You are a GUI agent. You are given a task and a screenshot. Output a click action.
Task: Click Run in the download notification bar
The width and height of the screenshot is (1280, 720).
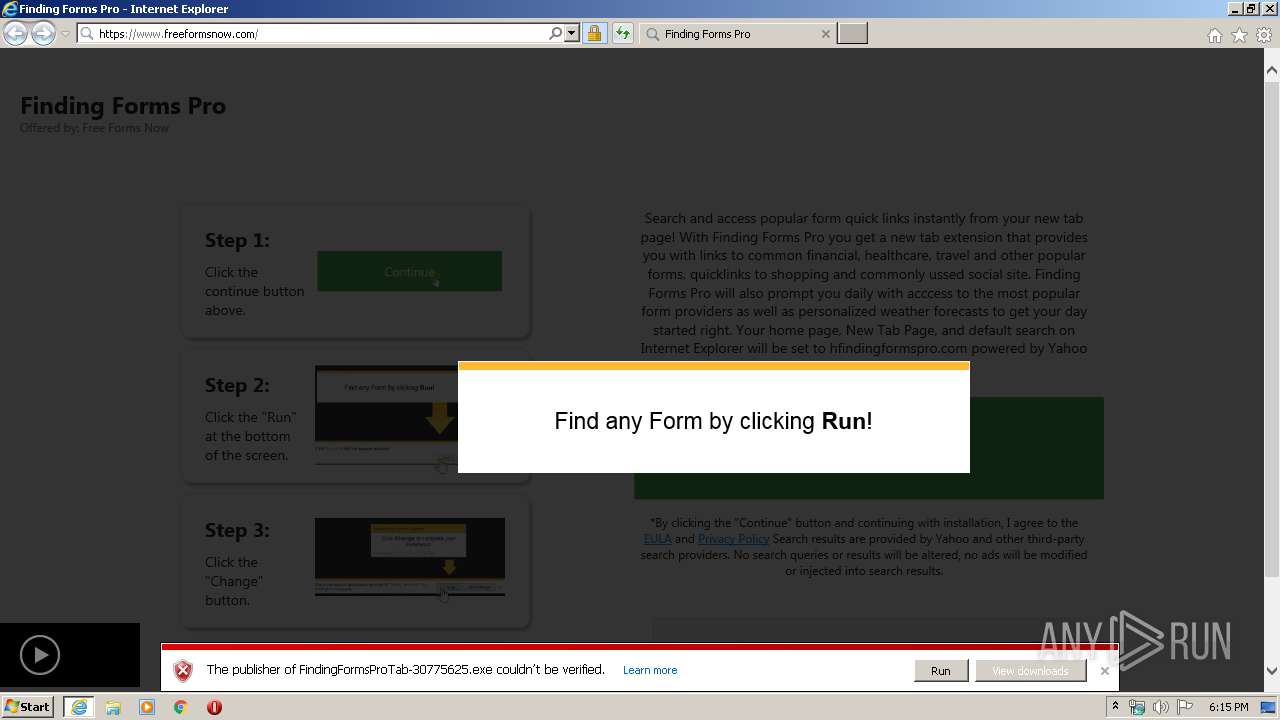pos(940,671)
